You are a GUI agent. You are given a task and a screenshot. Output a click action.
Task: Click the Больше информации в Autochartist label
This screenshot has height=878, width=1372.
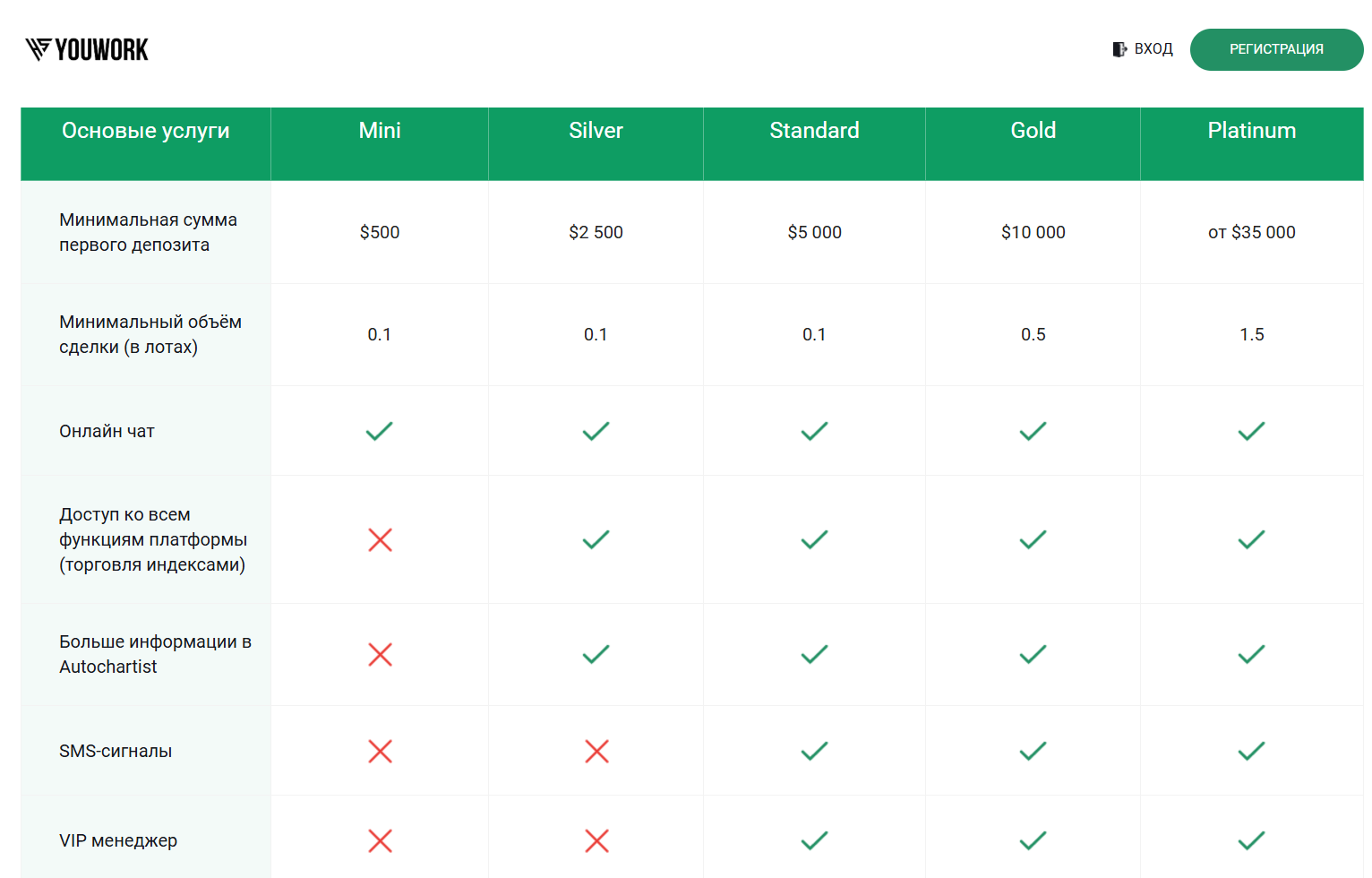pos(155,654)
